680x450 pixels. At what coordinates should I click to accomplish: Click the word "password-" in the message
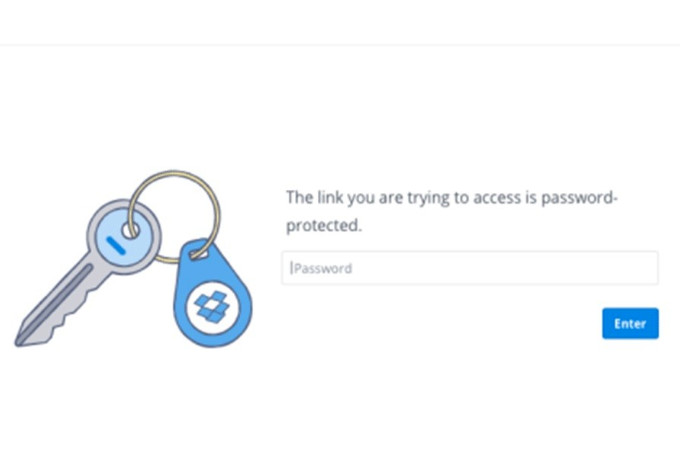point(580,197)
